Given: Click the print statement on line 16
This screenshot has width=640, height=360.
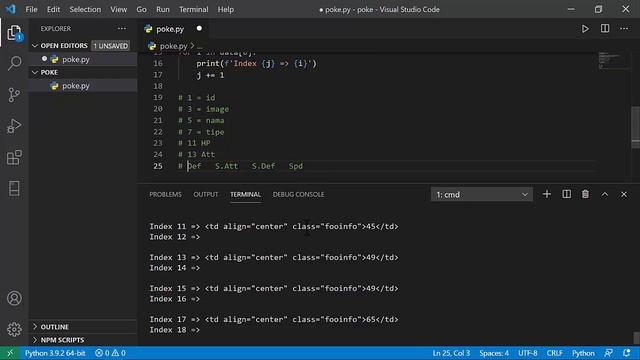Looking at the screenshot, I should pyautogui.click(x=256, y=63).
